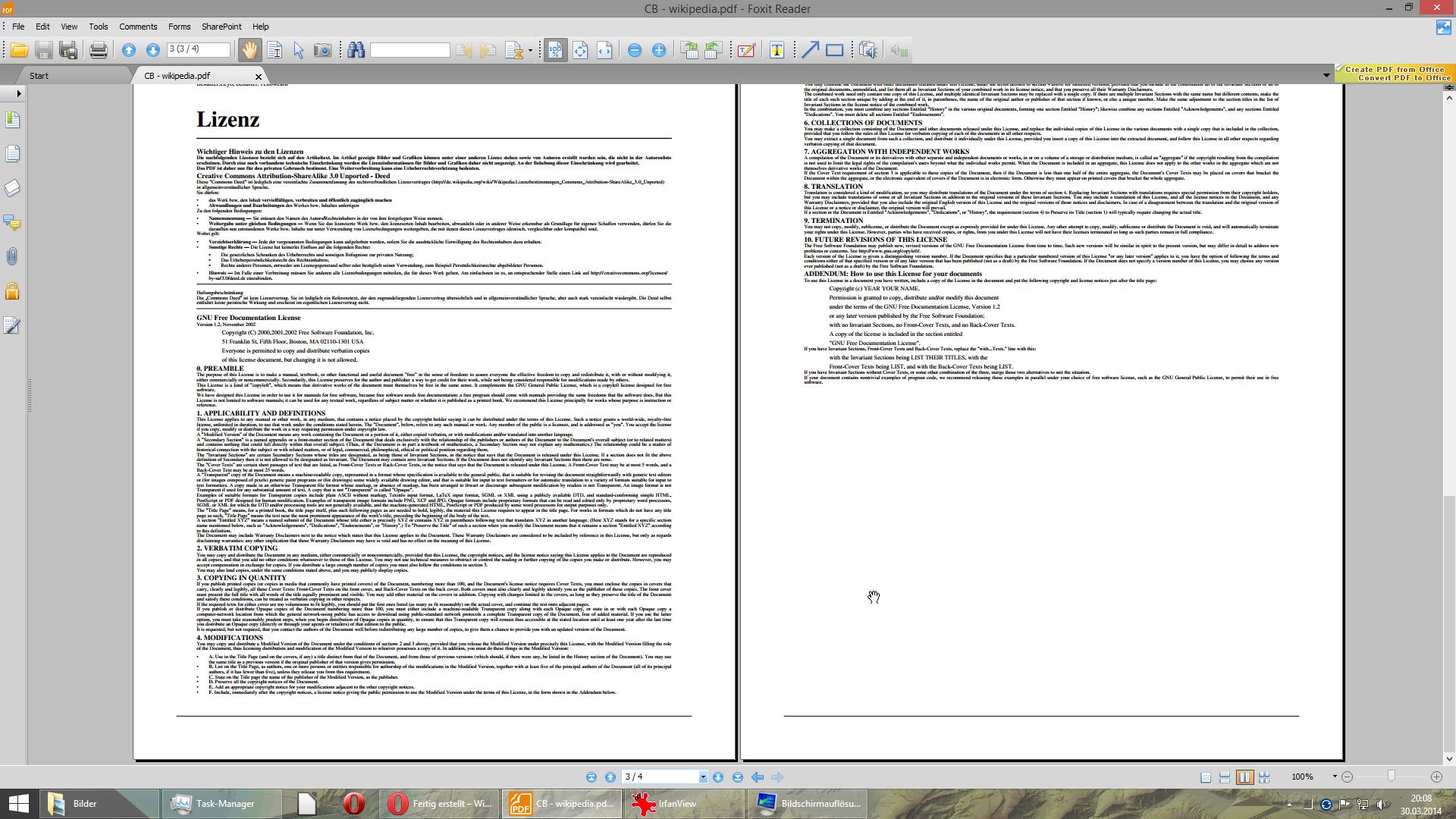Viewport: 1456px width, 819px height.
Task: Enable facing pages layout mode
Action: 1244,777
